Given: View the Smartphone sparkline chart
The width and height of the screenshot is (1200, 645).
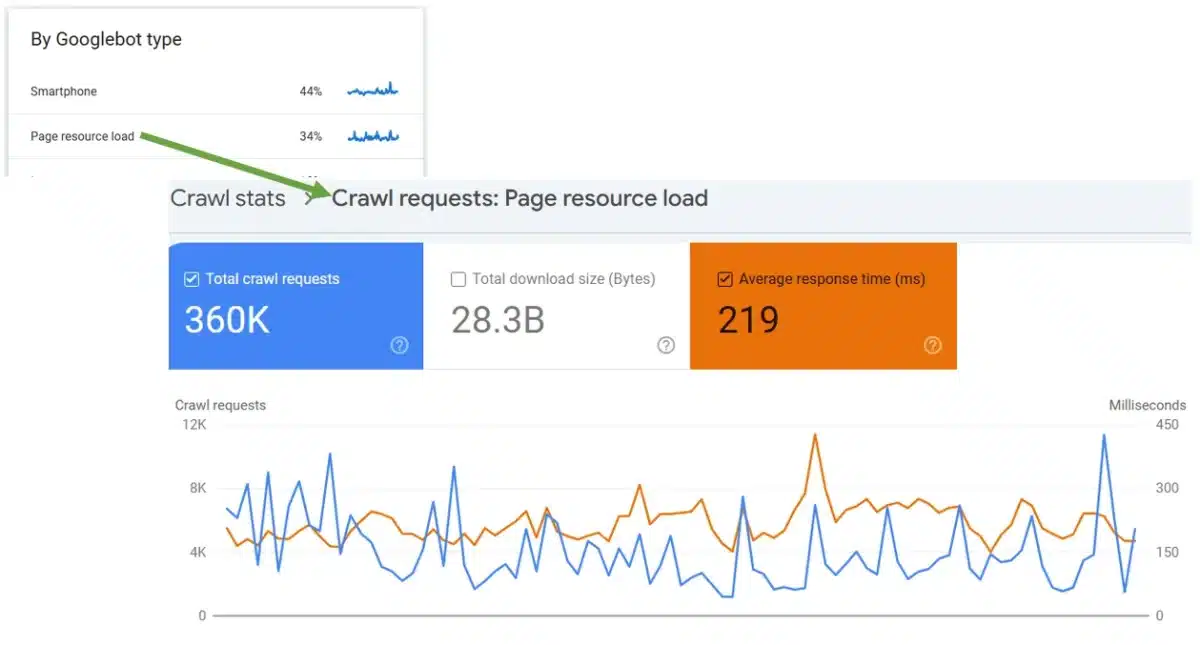Looking at the screenshot, I should (x=373, y=90).
